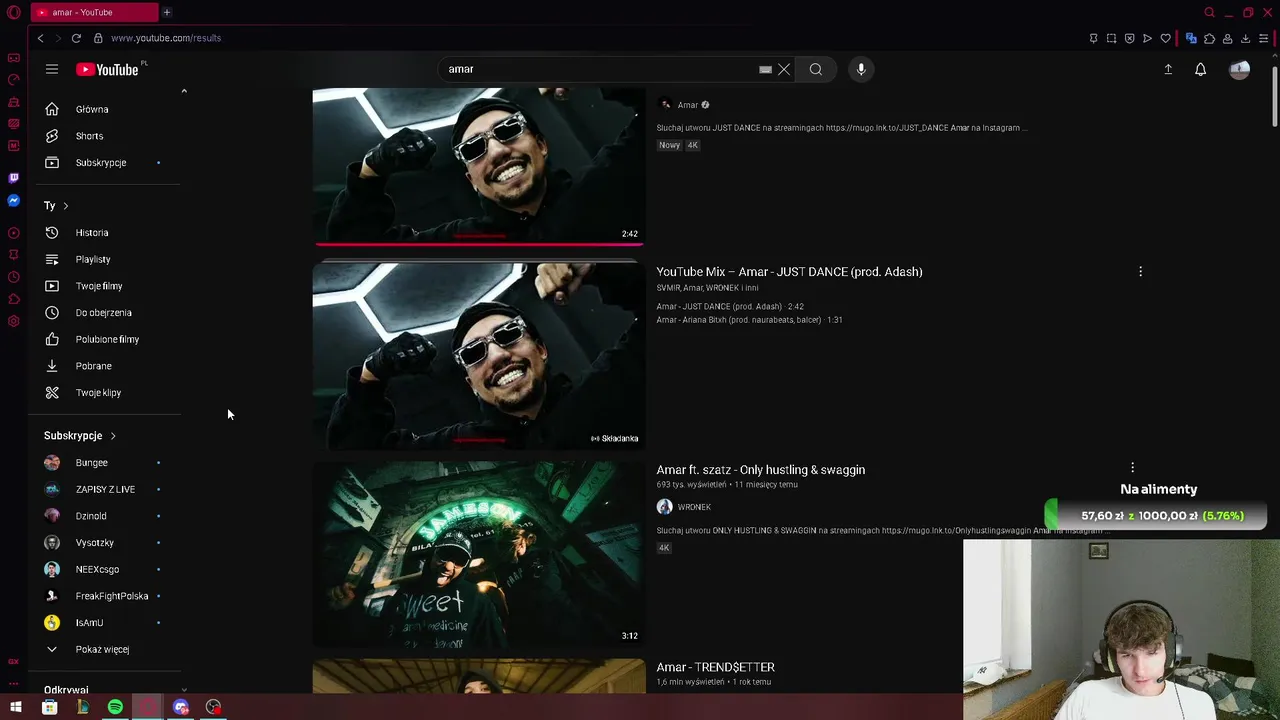Play the top JUST DANCE video thumbnail
Screen dimensions: 1280x720
tap(479, 166)
